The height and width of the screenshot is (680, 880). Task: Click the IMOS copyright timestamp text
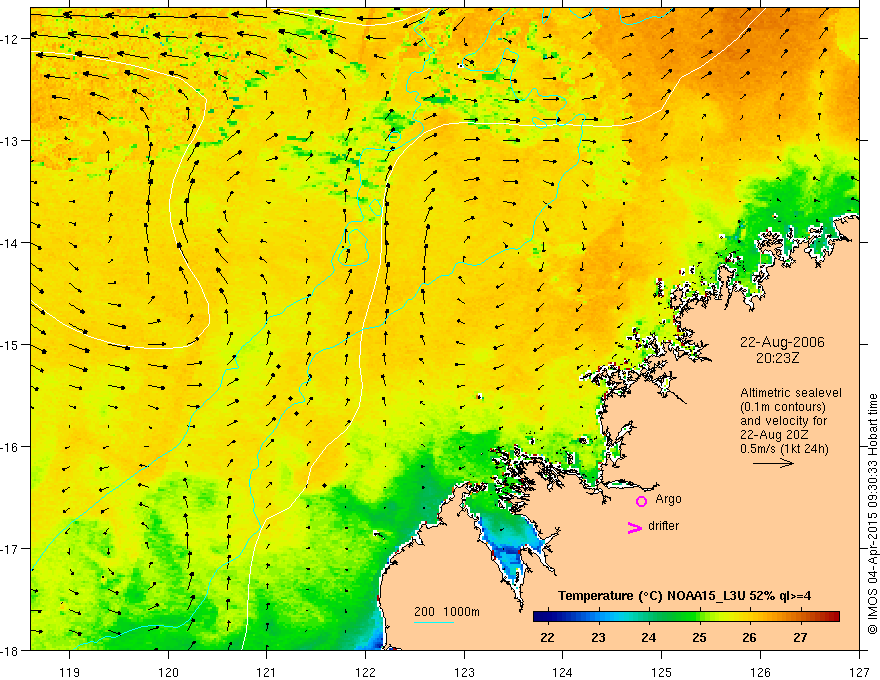872,515
